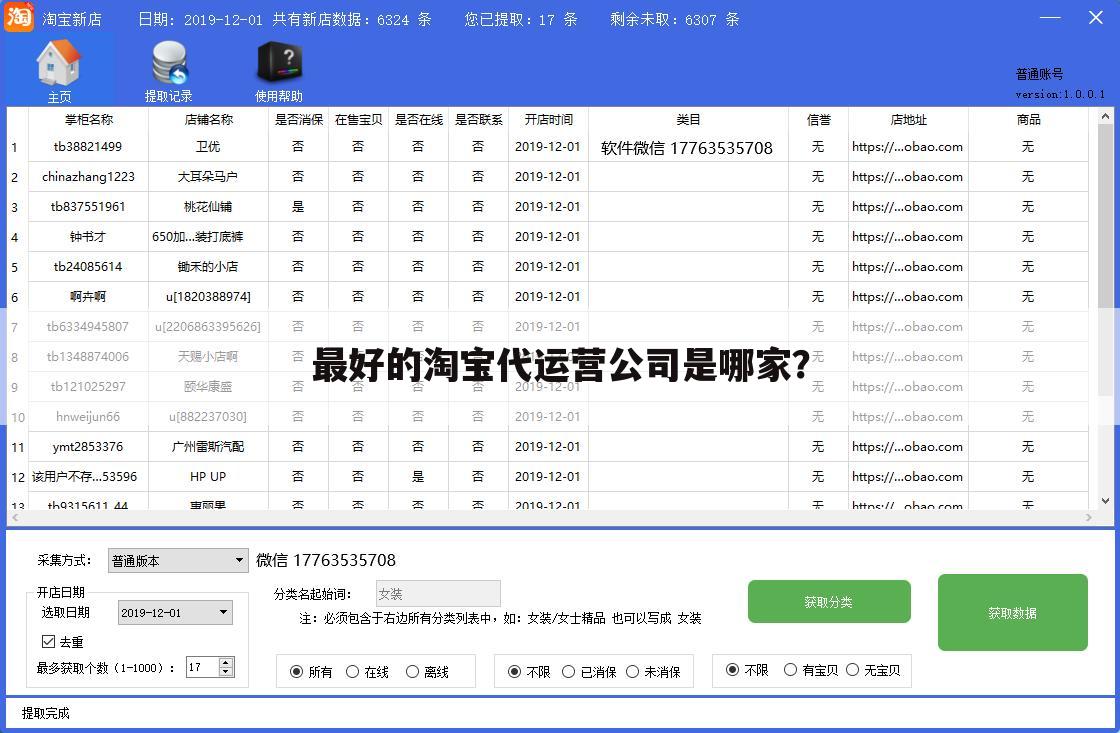Click the Taobao logo icon top-left
The width and height of the screenshot is (1120, 733).
18,17
